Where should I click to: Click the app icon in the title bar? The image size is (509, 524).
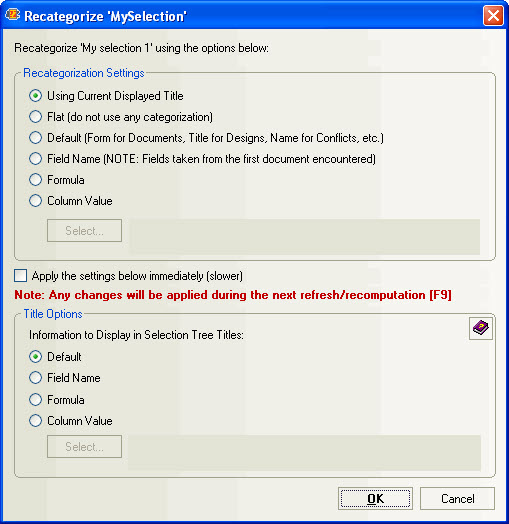[x=12, y=15]
